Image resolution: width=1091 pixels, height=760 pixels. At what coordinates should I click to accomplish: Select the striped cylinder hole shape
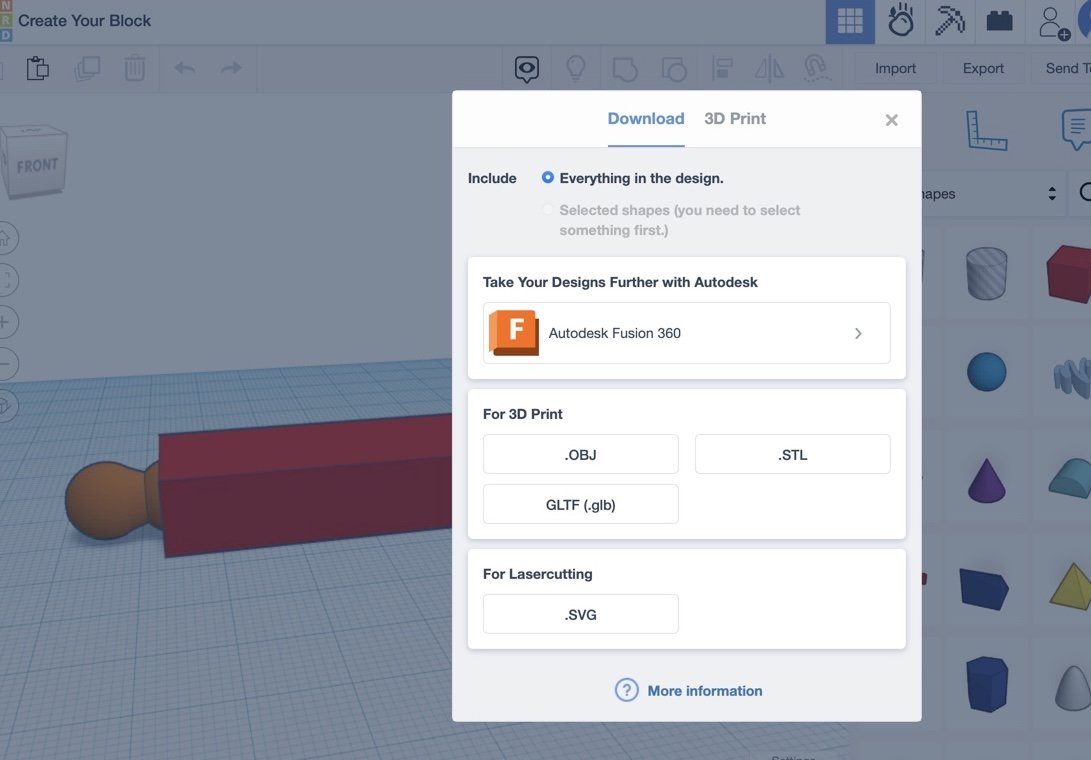(x=986, y=273)
